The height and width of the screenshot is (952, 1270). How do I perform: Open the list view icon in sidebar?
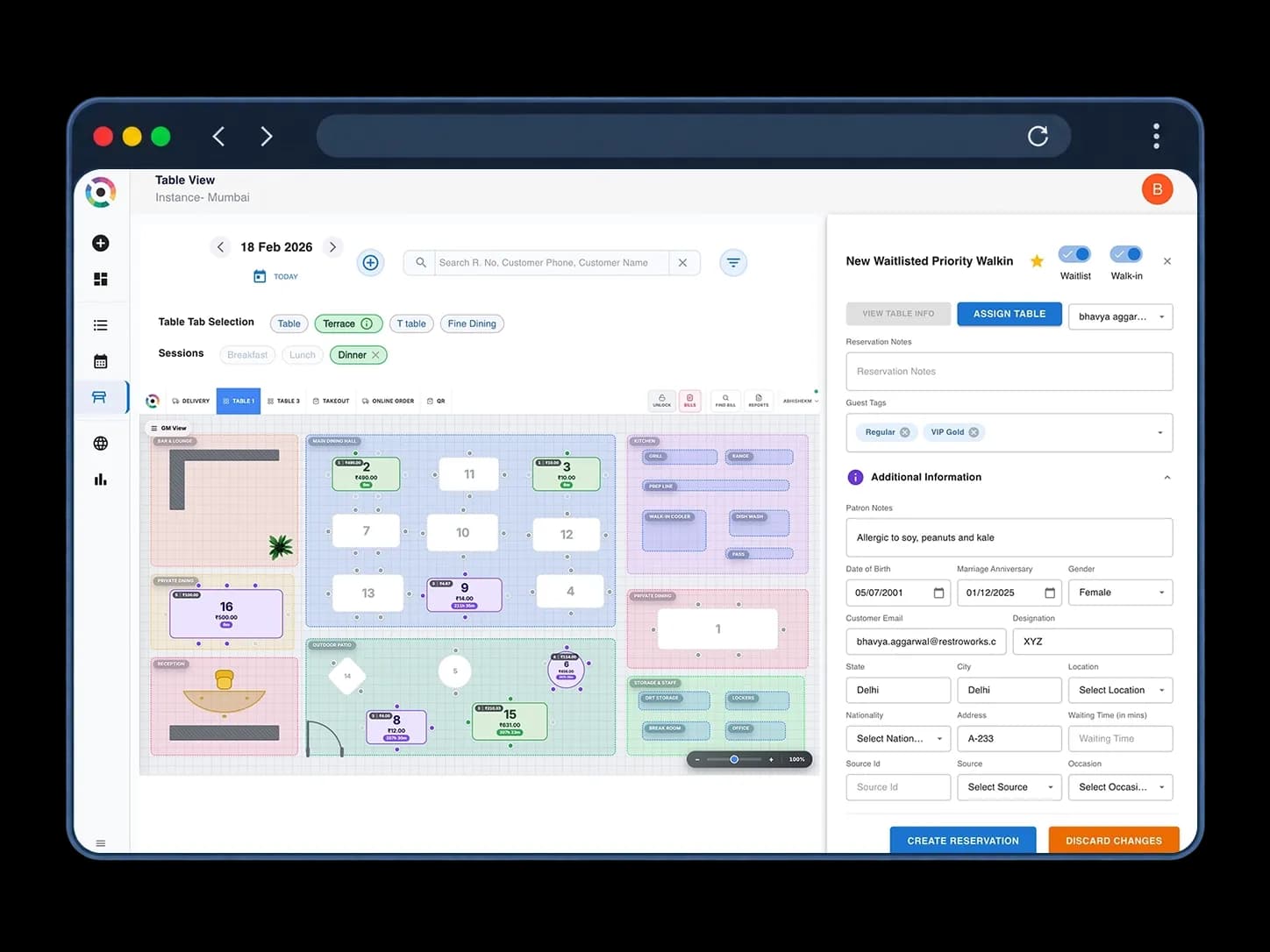click(x=101, y=325)
